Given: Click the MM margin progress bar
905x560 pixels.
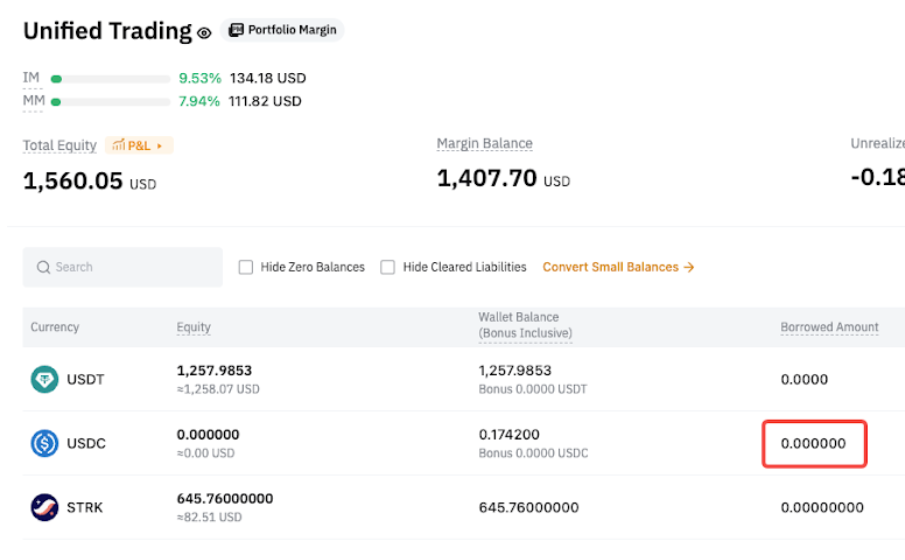Looking at the screenshot, I should point(110,101).
